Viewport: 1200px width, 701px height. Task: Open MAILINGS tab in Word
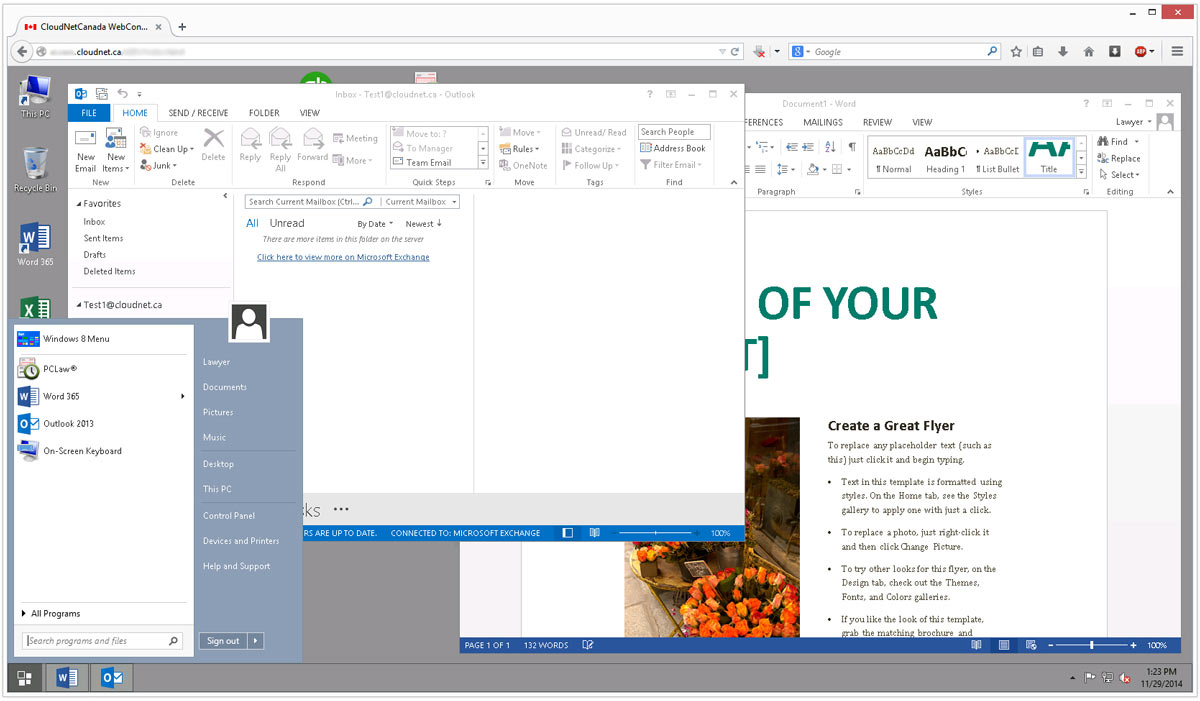(x=823, y=122)
